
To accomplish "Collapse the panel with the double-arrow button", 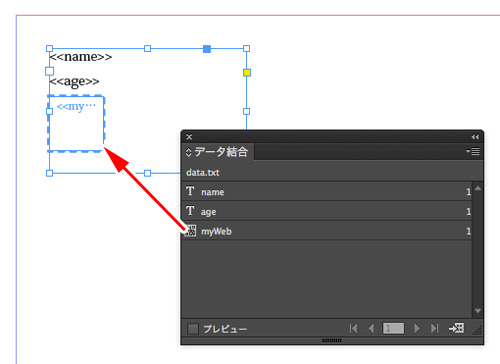I will click(x=475, y=137).
